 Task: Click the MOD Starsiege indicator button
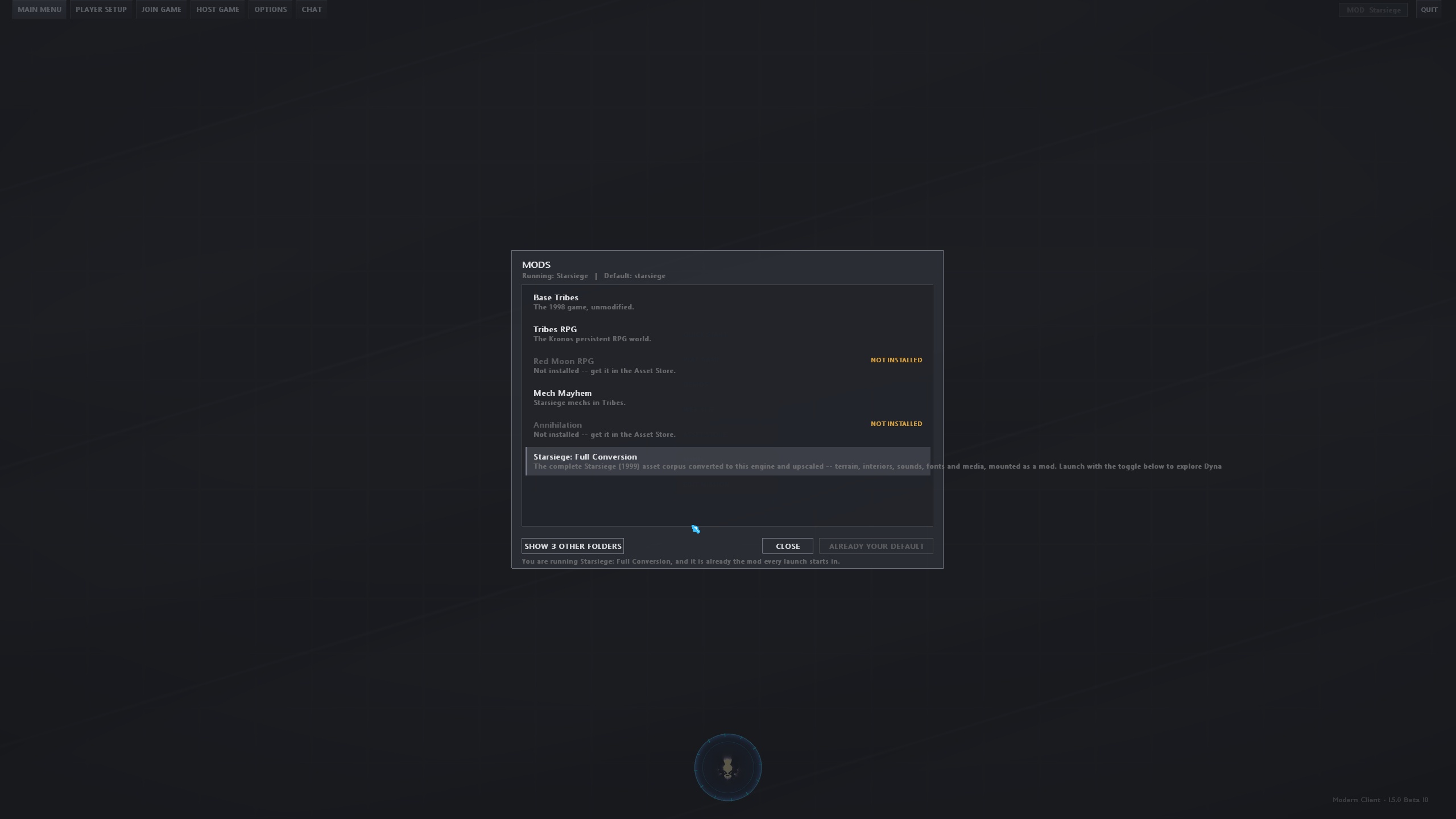point(1373,10)
